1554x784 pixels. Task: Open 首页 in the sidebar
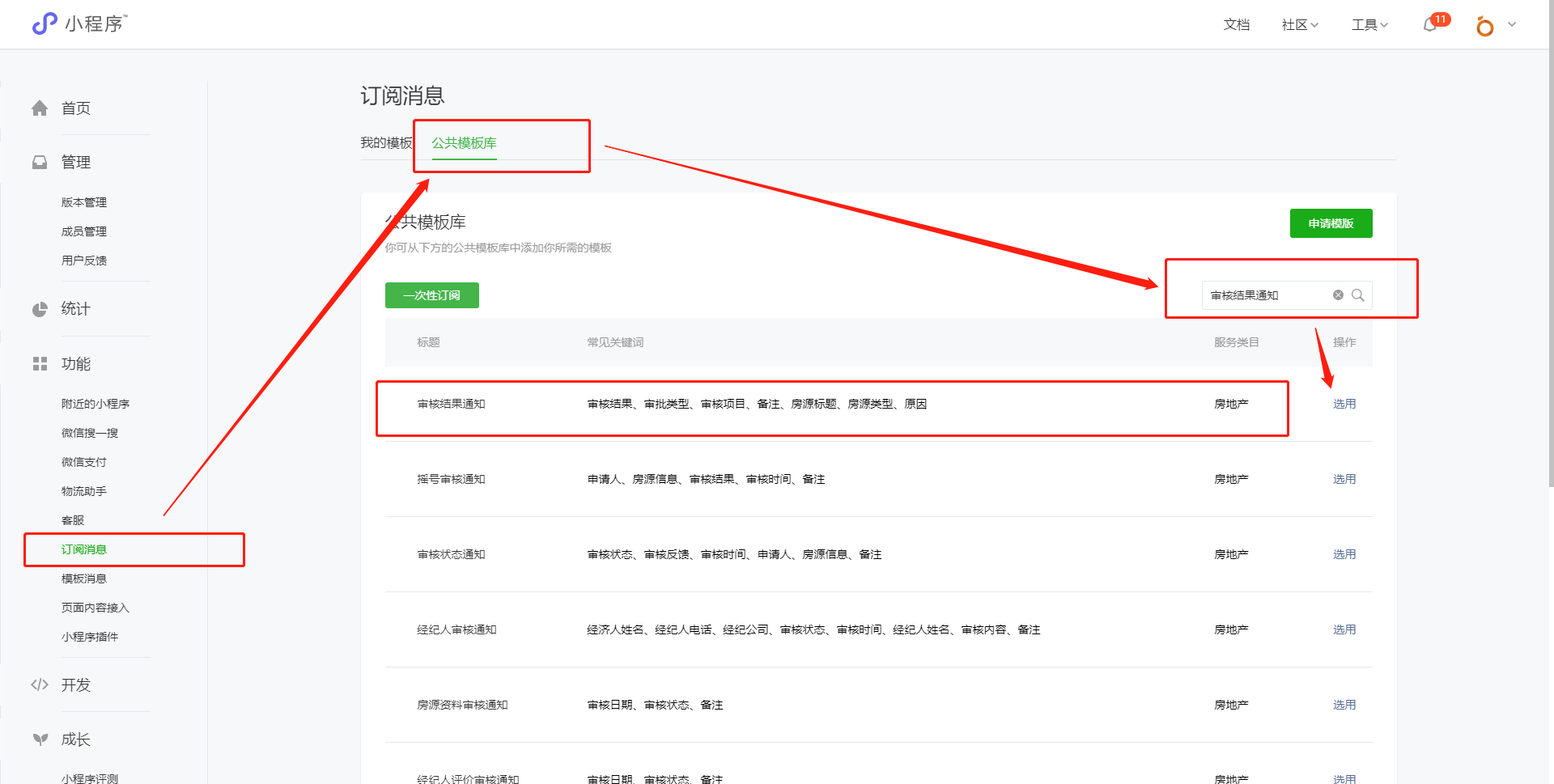pos(76,108)
